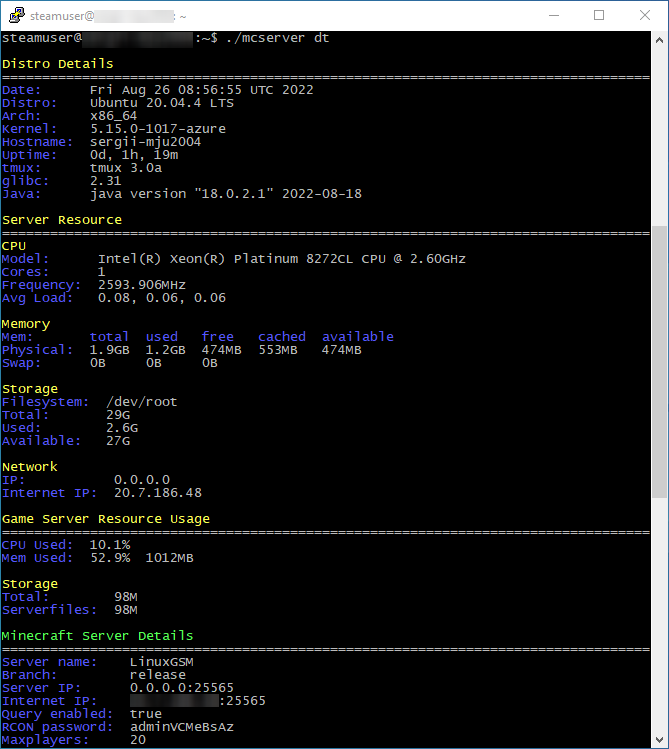Click the 'Serverfiles:' label
This screenshot has height=749, width=669.
[50, 610]
